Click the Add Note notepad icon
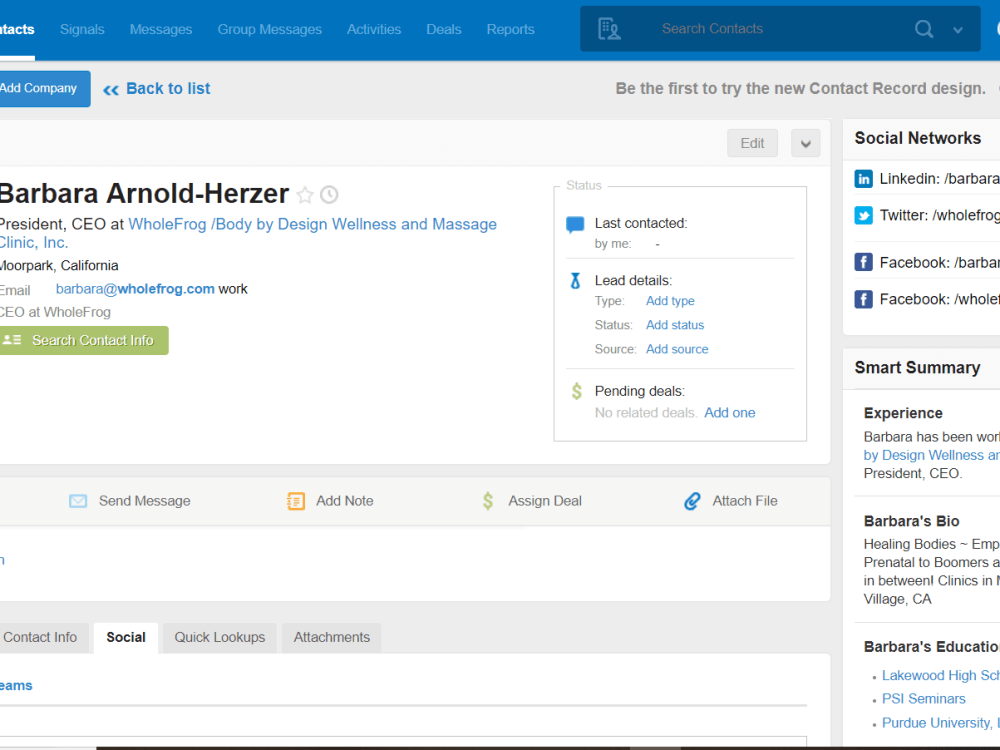The height and width of the screenshot is (750, 1000). [296, 501]
